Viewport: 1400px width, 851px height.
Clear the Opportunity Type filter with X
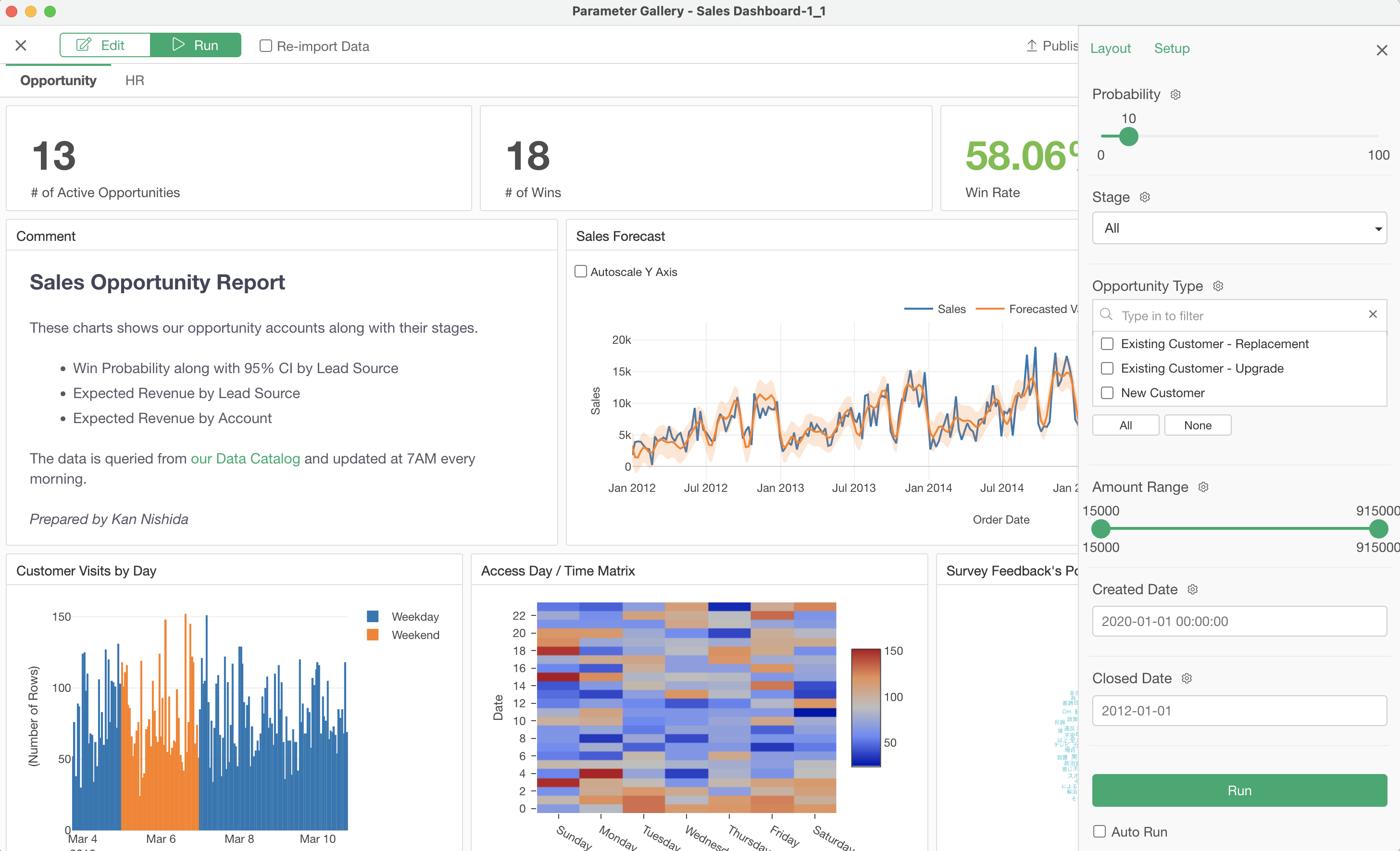(1373, 315)
